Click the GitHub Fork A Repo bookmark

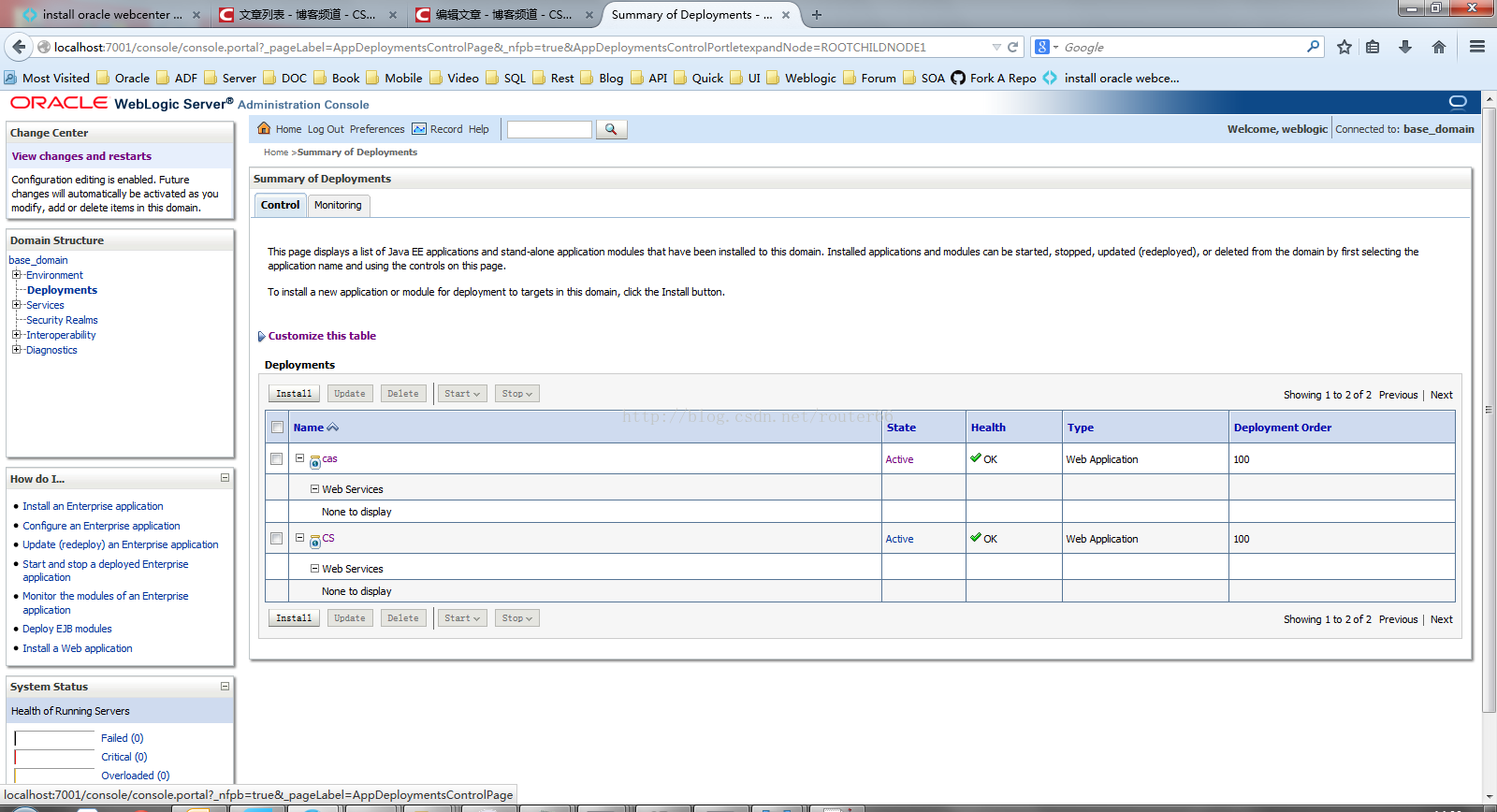[x=994, y=79]
